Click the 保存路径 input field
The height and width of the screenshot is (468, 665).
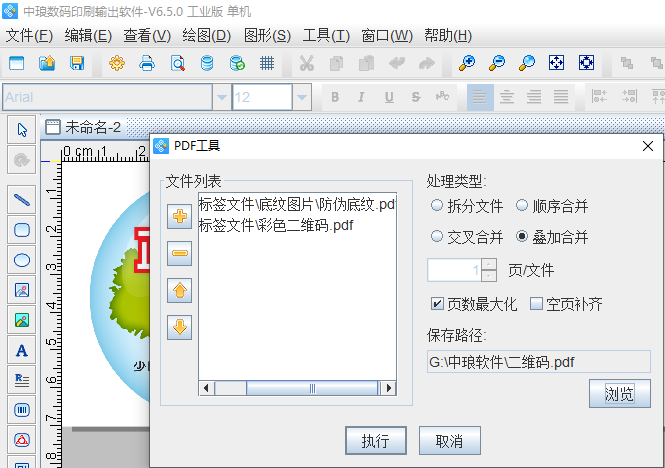(538, 361)
